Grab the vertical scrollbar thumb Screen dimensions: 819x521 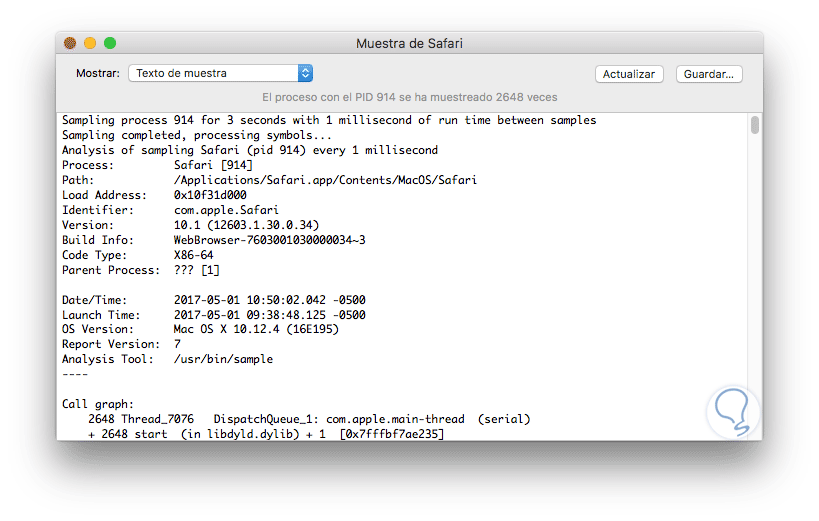tap(755, 125)
